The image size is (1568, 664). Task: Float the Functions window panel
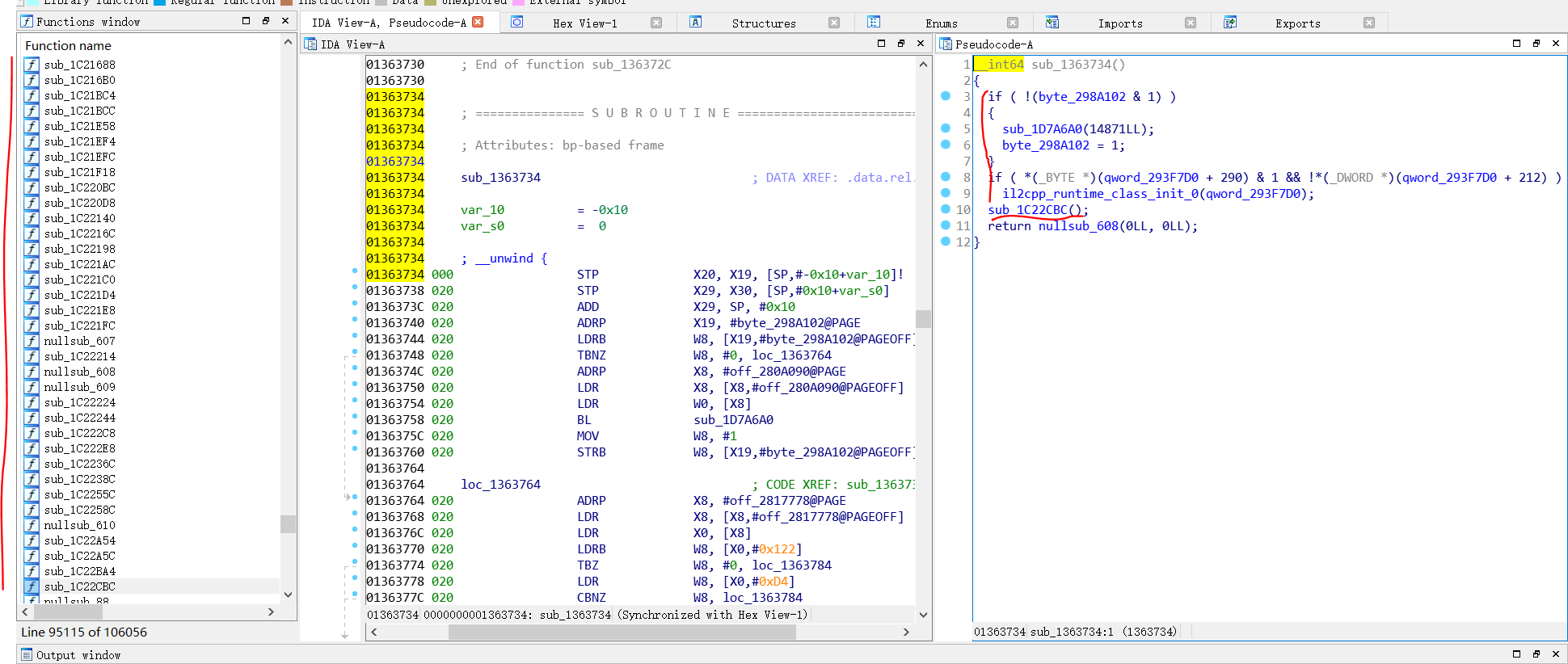(265, 21)
